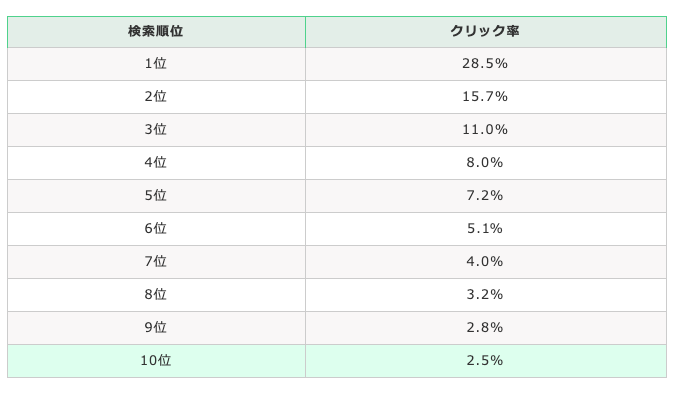Viewport: 683px width, 396px height.
Task: Select the 5位 rank cell
Action: [x=156, y=196]
